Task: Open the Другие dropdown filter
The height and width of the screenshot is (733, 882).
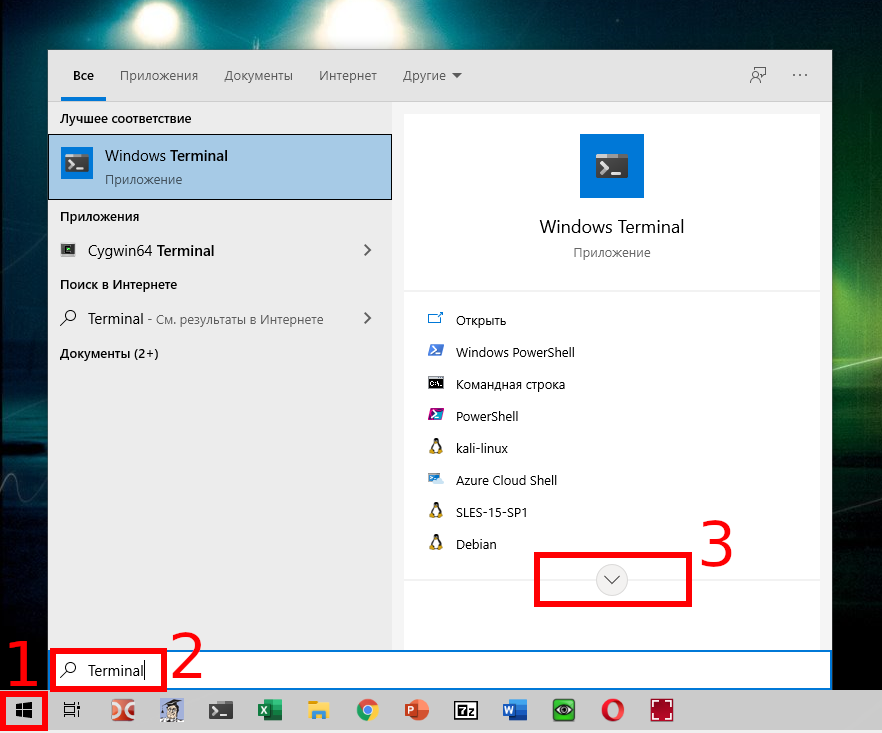Action: click(431, 75)
